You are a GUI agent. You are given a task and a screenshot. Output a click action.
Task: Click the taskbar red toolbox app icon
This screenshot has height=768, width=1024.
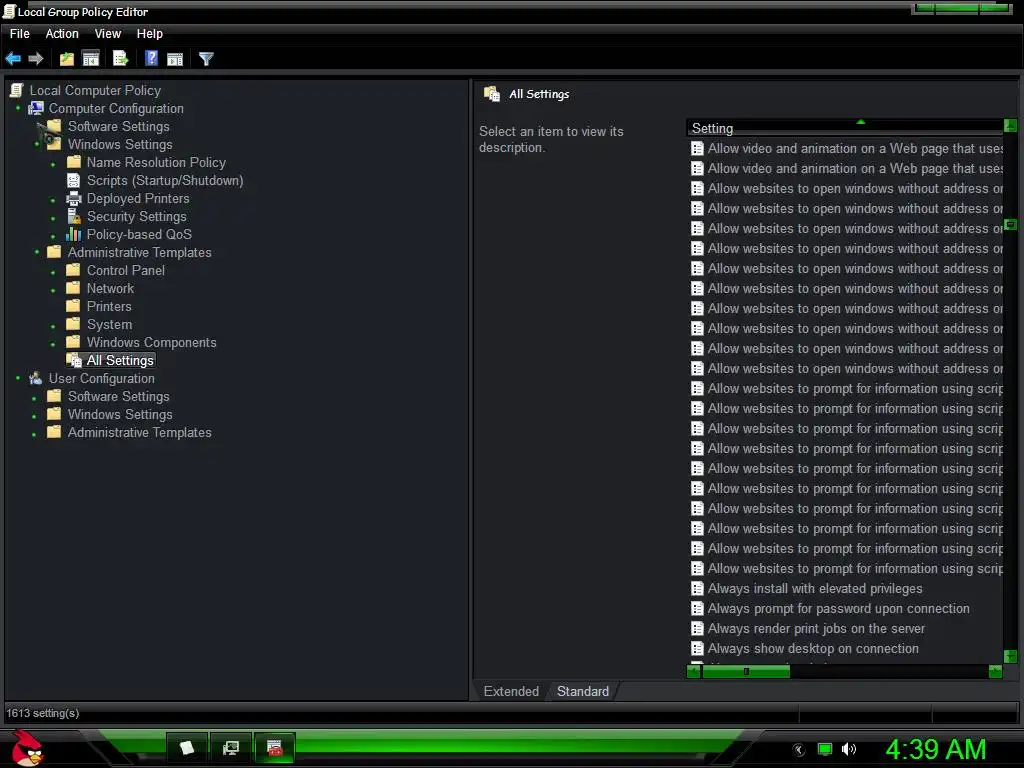coord(275,748)
